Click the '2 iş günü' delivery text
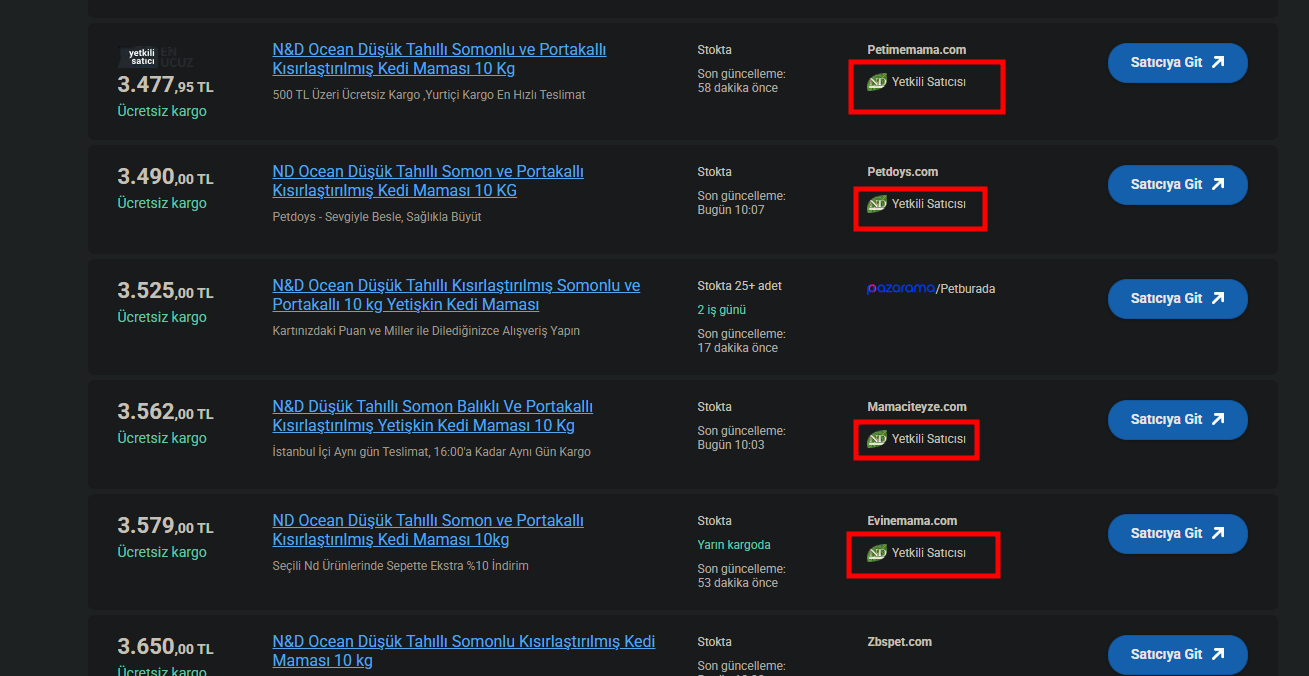This screenshot has height=676, width=1309. click(722, 310)
